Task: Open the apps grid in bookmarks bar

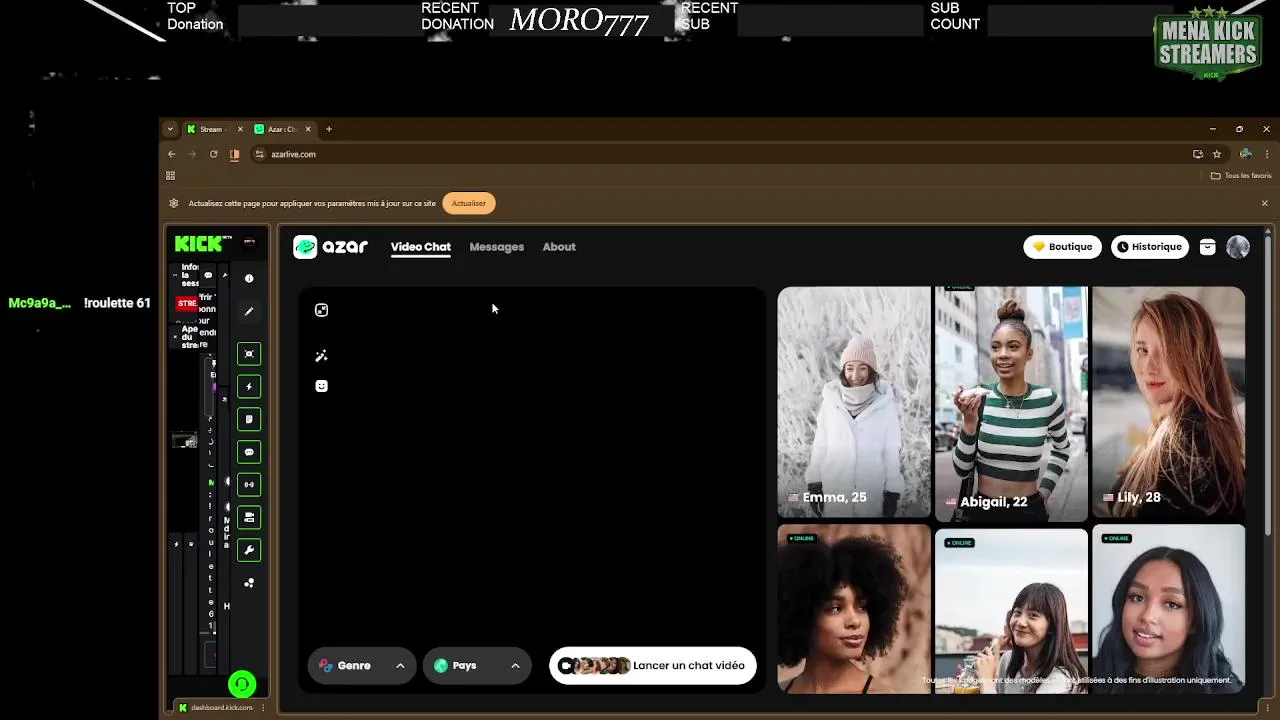Action: click(170, 176)
